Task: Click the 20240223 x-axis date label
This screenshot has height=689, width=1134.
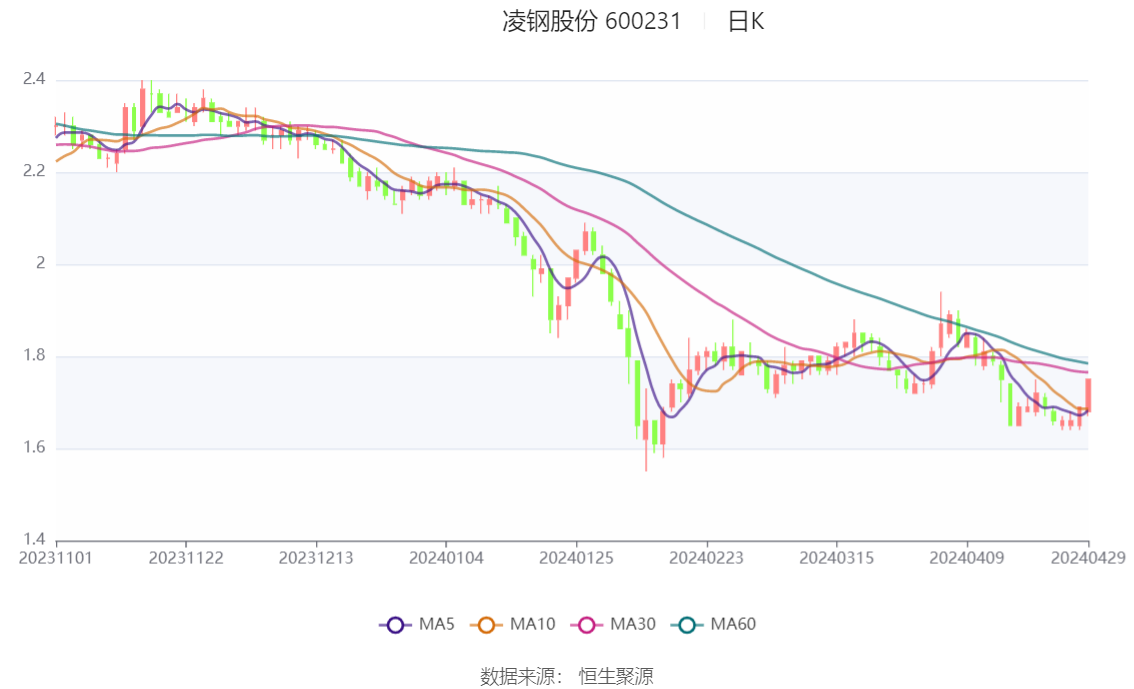Action: (x=706, y=558)
